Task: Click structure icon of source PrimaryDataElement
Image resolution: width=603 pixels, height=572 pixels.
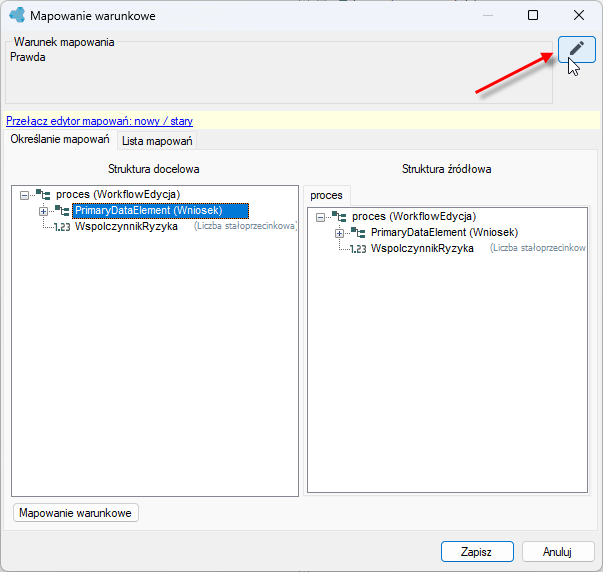Action: pos(358,233)
